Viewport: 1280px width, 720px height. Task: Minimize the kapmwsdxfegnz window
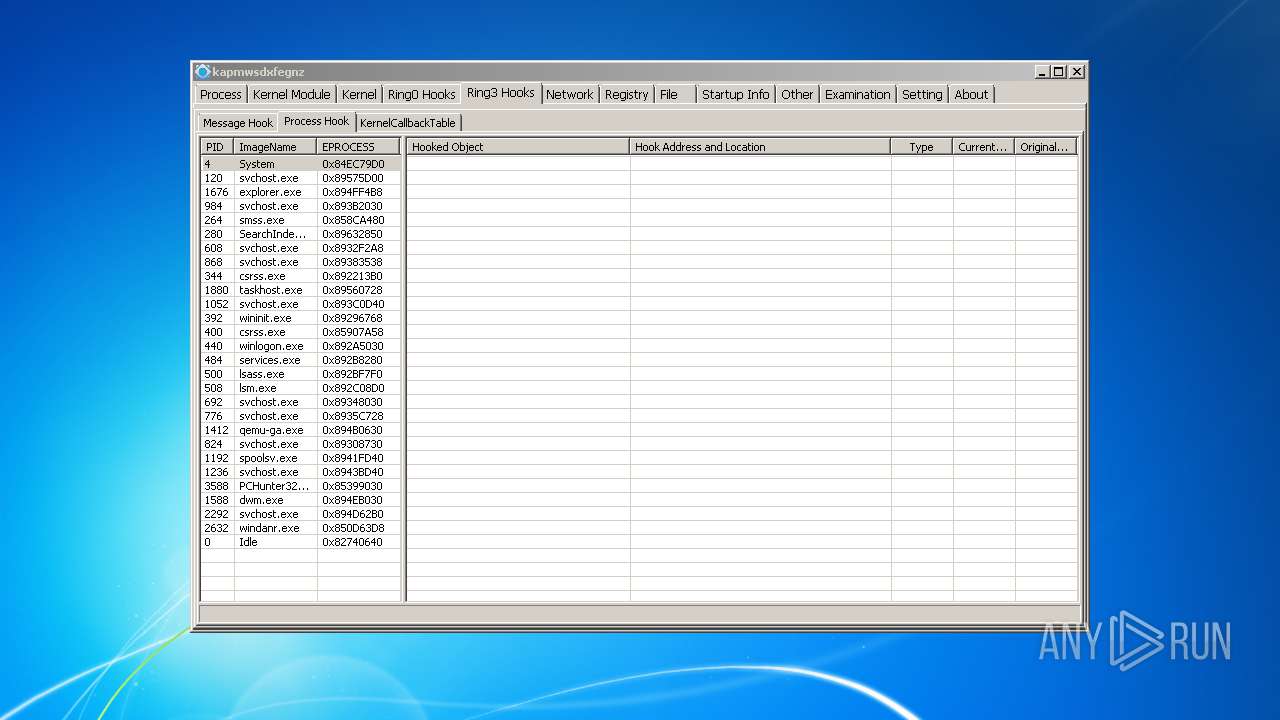pos(1042,72)
